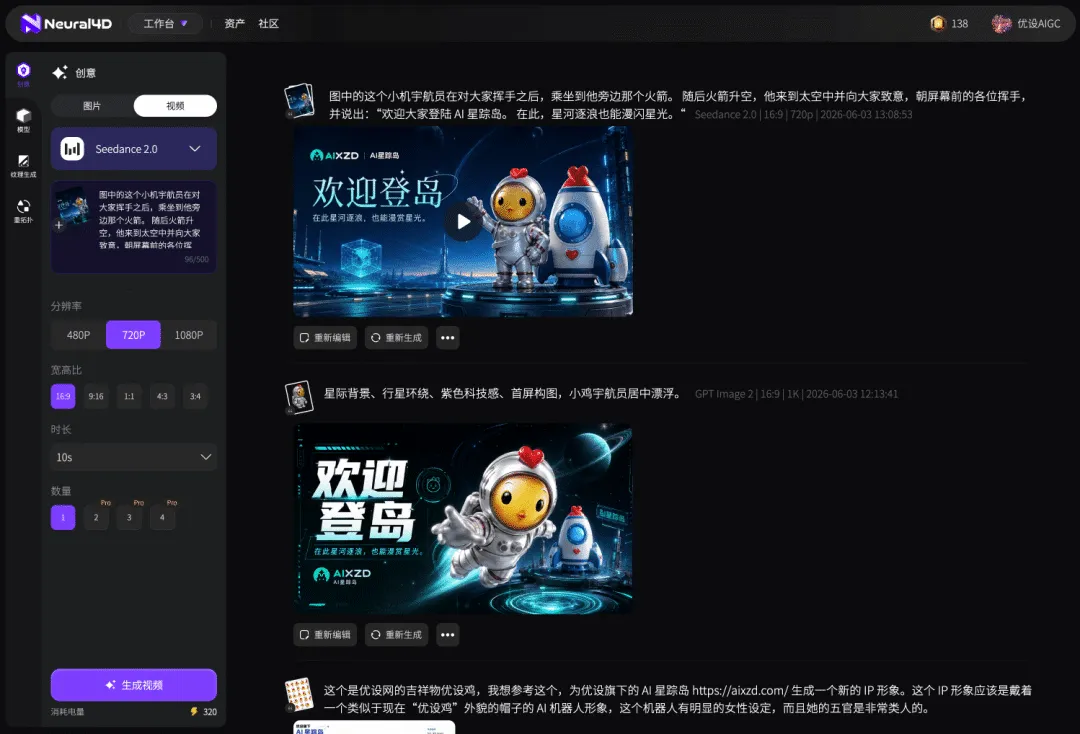1080x734 pixels.
Task: Open the generated 欢迎登岛 astronaut image
Action: (463, 518)
